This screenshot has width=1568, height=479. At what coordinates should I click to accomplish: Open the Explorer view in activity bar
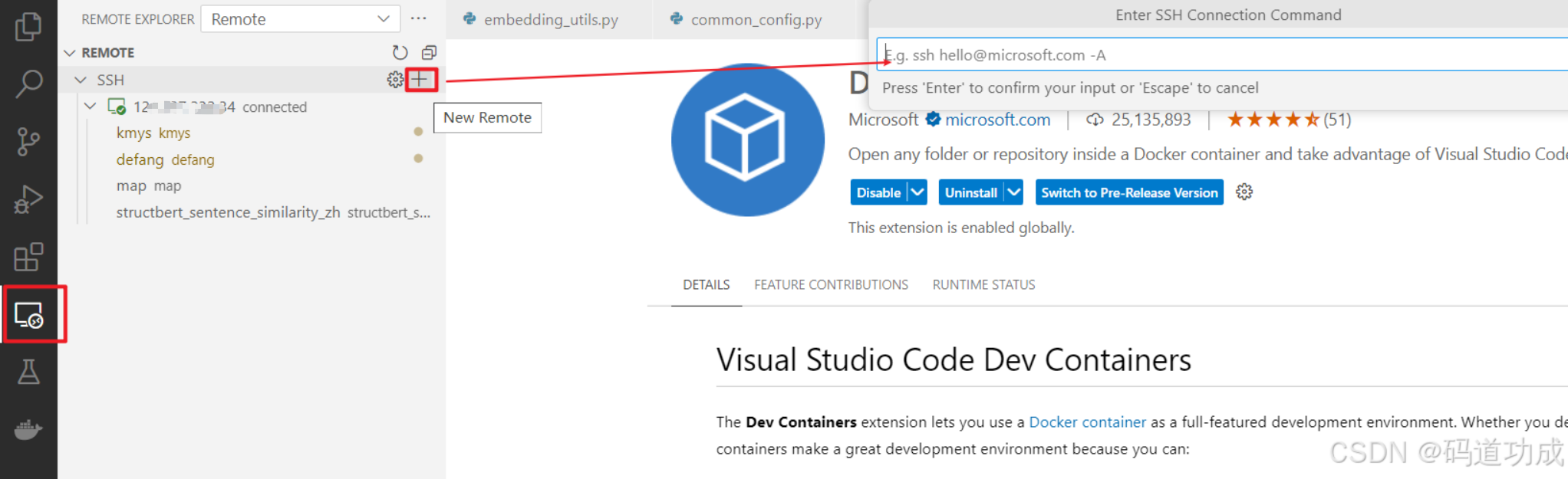pyautogui.click(x=28, y=27)
